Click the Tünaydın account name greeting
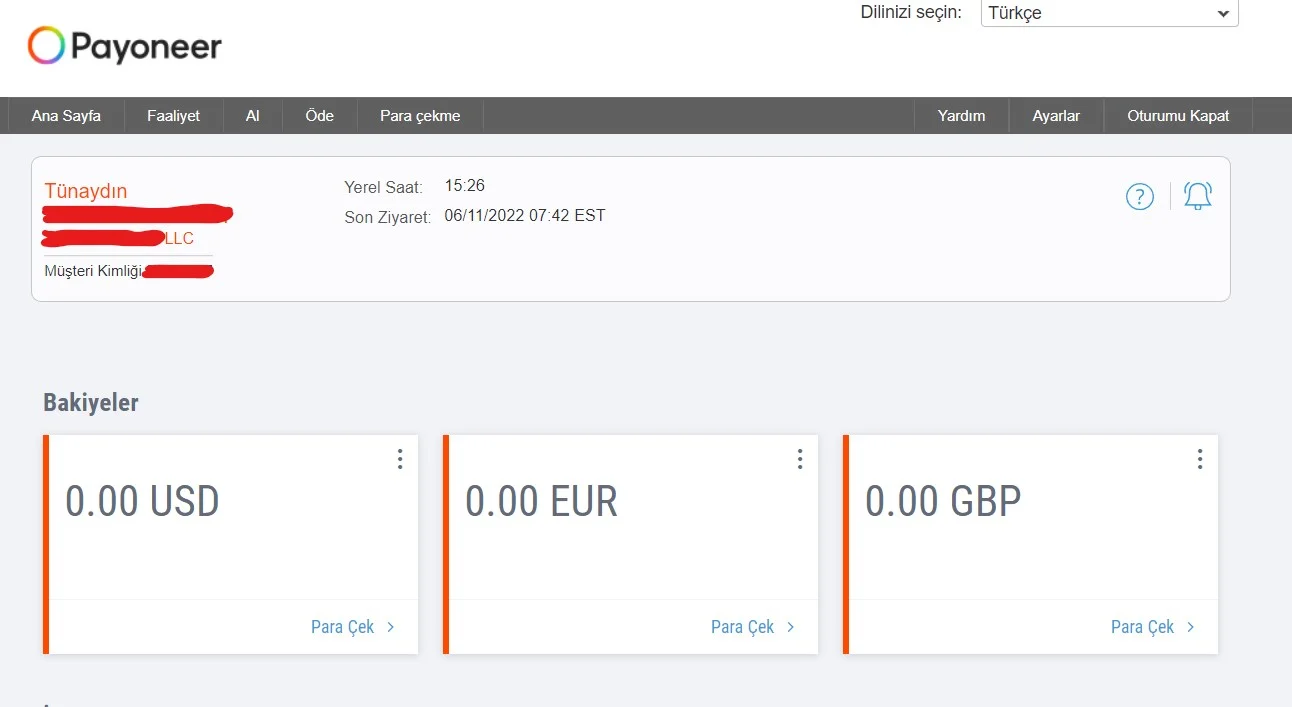The height and width of the screenshot is (707, 1292). tap(86, 191)
